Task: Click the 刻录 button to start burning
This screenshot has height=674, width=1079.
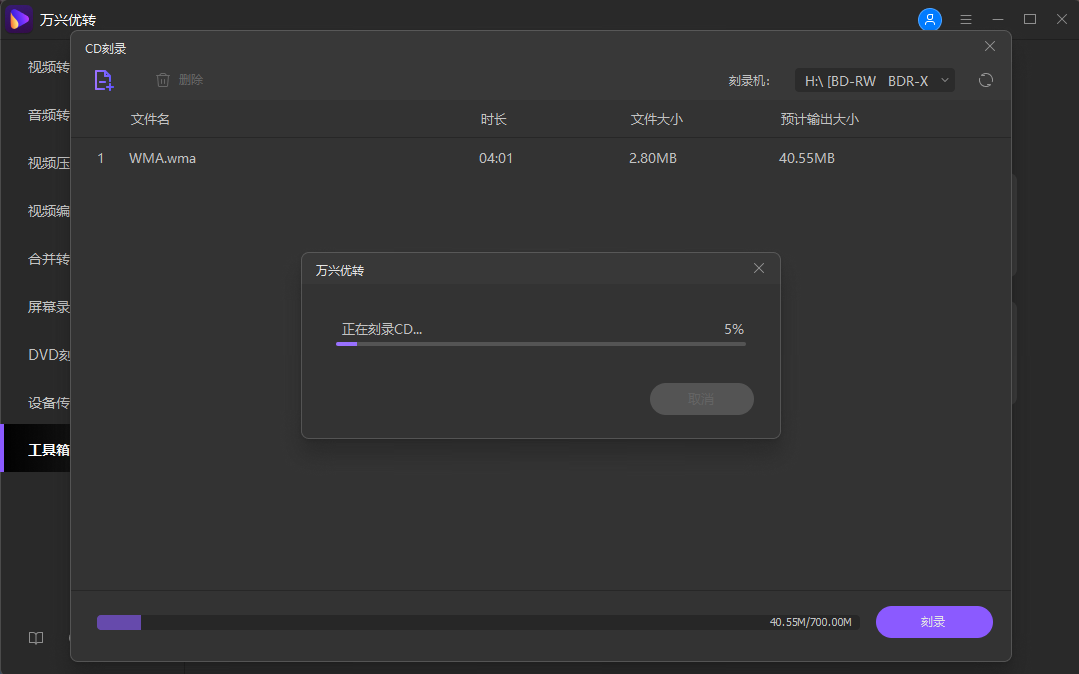Action: pos(933,621)
